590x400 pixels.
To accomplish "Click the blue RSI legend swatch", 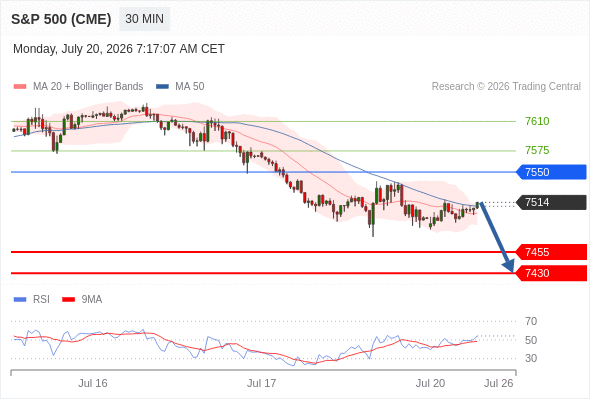I will tap(20, 300).
